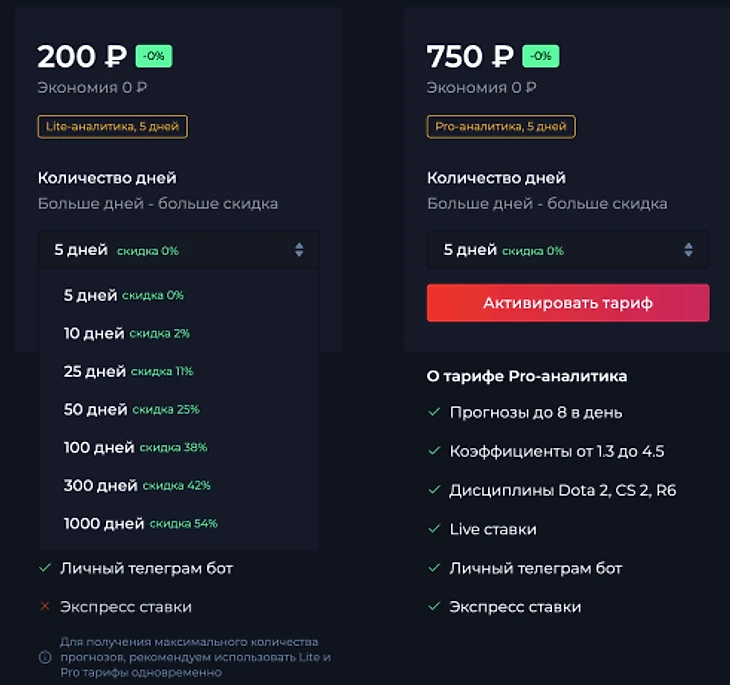Click the -0% badge next to 750 ₽

(541, 57)
